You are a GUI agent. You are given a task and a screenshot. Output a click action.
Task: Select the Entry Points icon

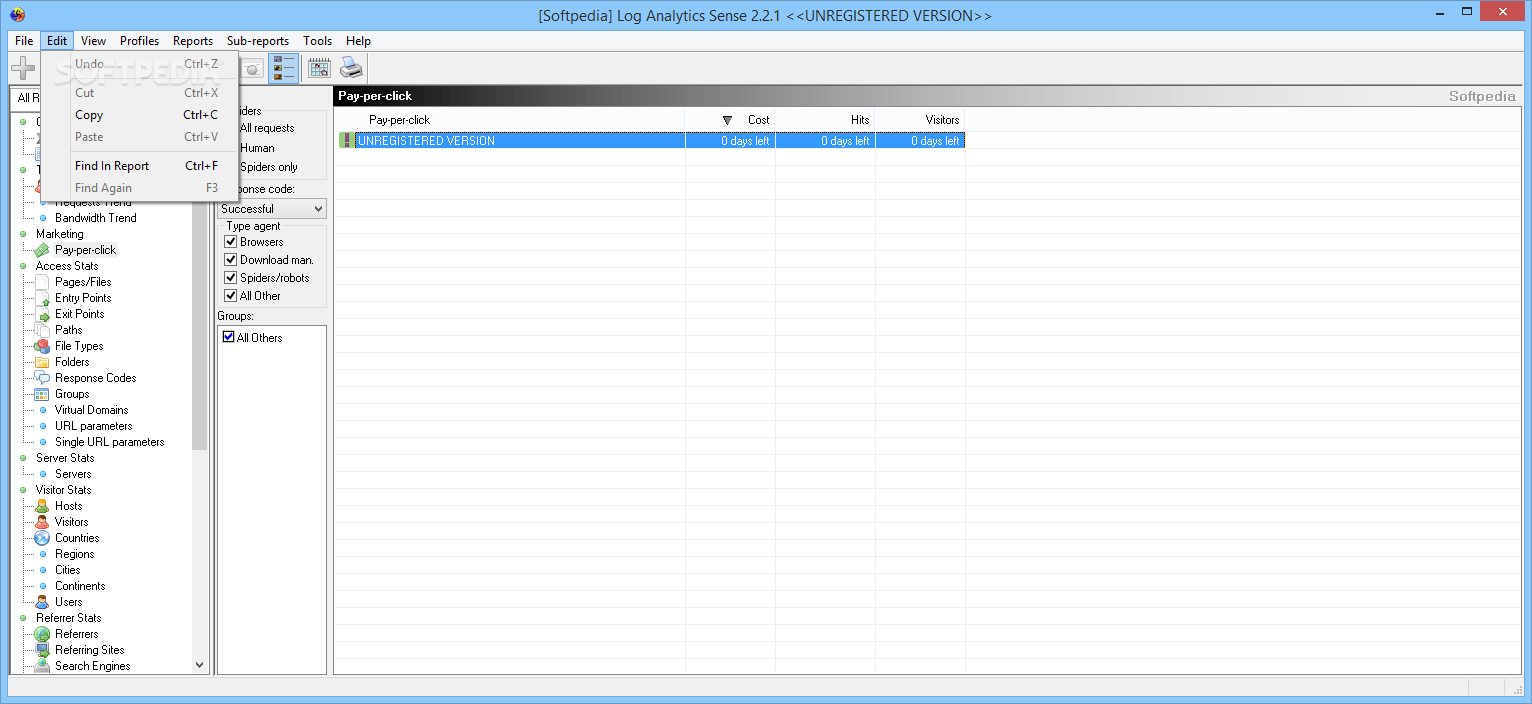tap(42, 298)
